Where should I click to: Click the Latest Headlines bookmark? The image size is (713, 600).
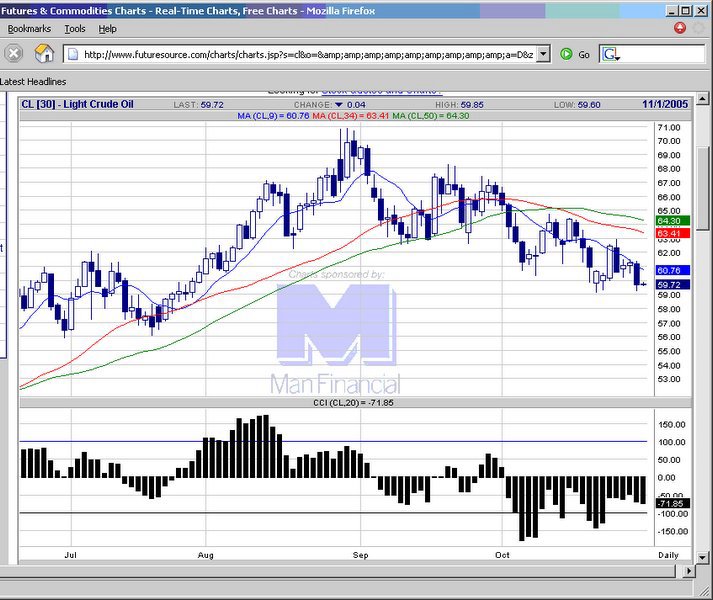(x=33, y=81)
